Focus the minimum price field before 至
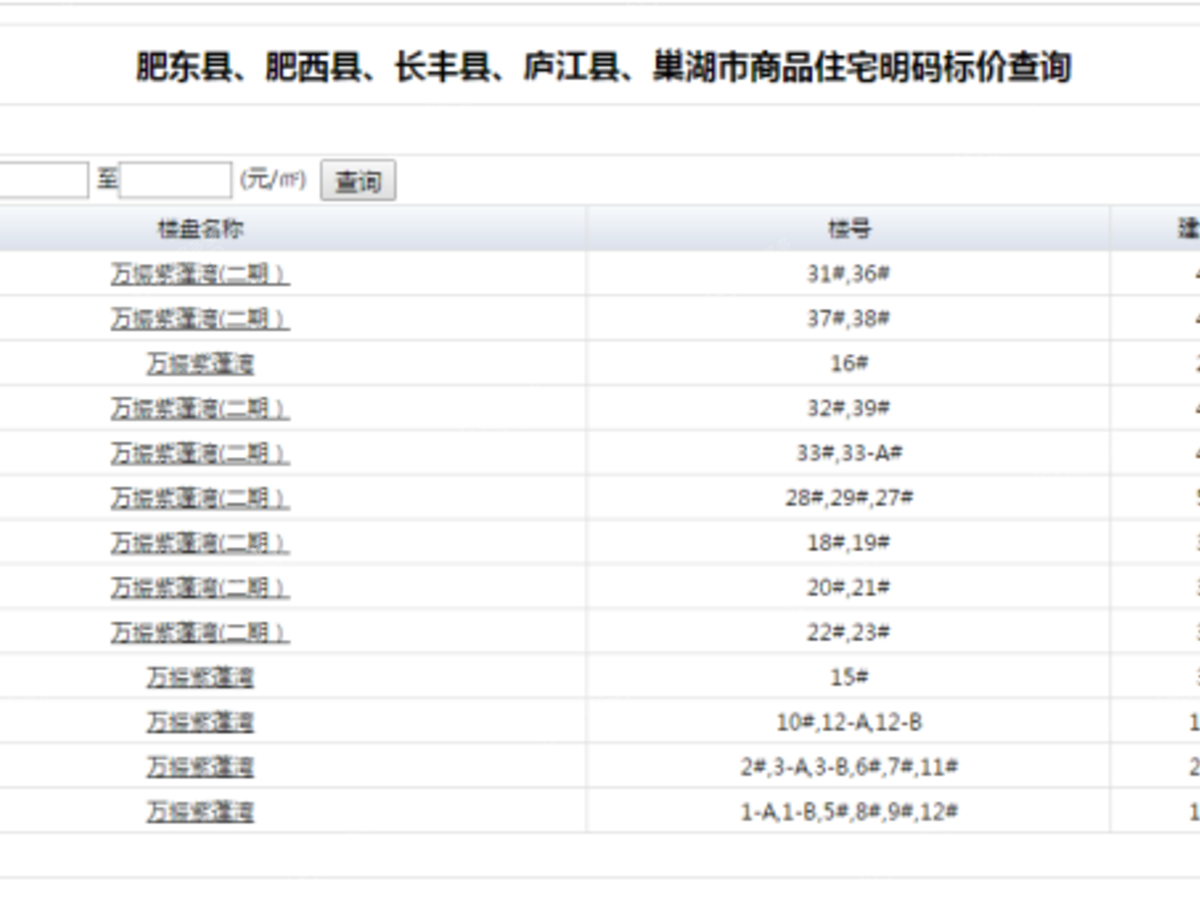 [44, 180]
